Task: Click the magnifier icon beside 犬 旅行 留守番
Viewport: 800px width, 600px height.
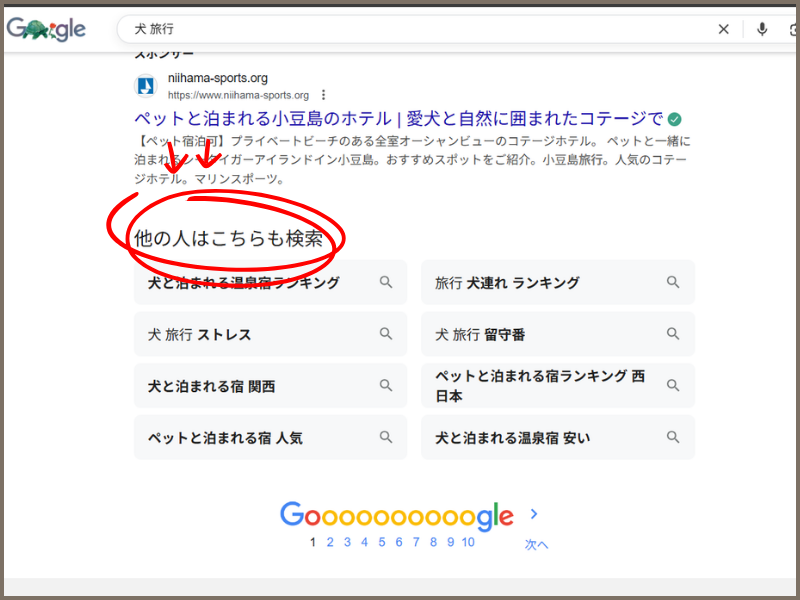Action: click(x=673, y=334)
